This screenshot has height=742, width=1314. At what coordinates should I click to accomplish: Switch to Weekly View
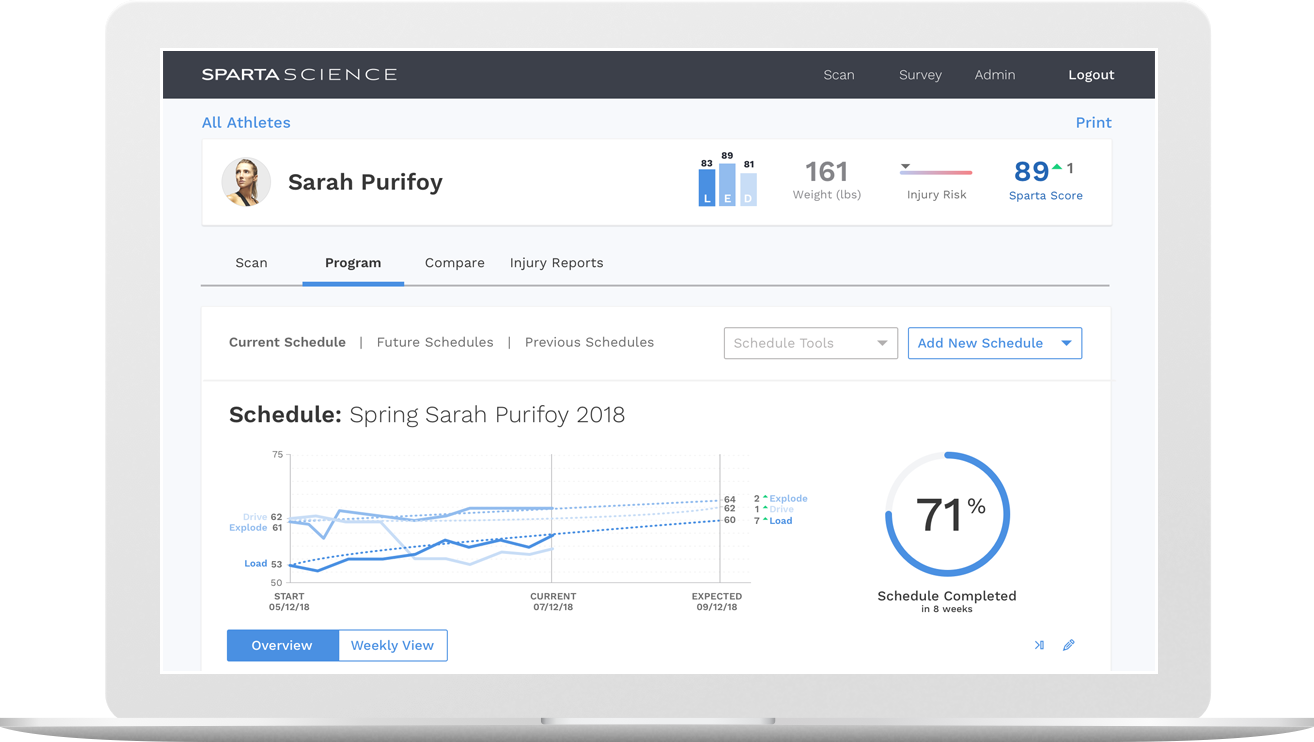pos(392,645)
